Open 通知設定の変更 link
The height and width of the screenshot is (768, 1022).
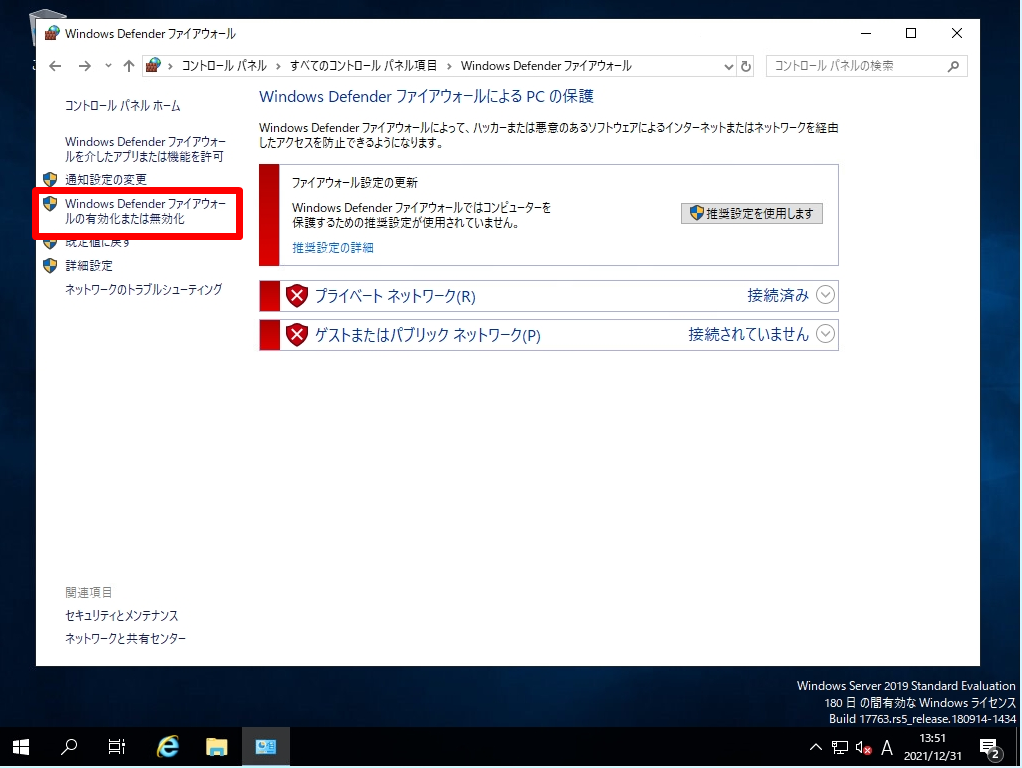click(x=106, y=179)
